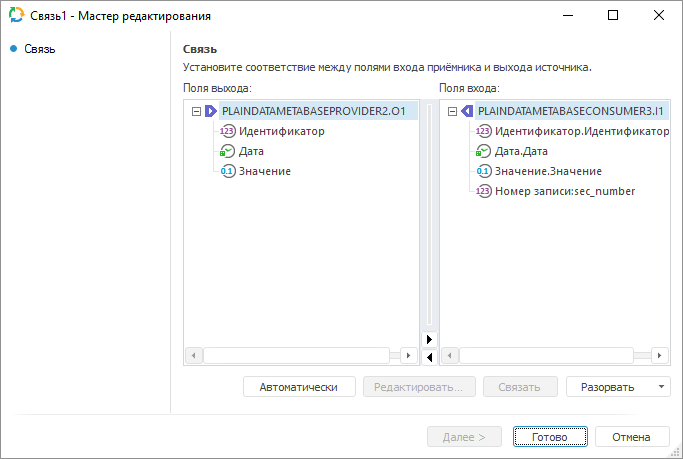Click the integer icon beside Идентификатор output field

(228, 131)
